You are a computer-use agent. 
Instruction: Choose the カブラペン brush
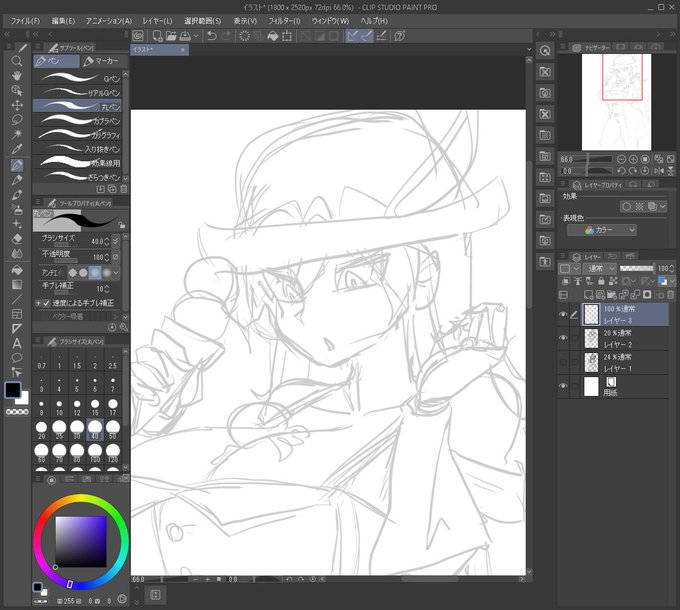click(77, 121)
